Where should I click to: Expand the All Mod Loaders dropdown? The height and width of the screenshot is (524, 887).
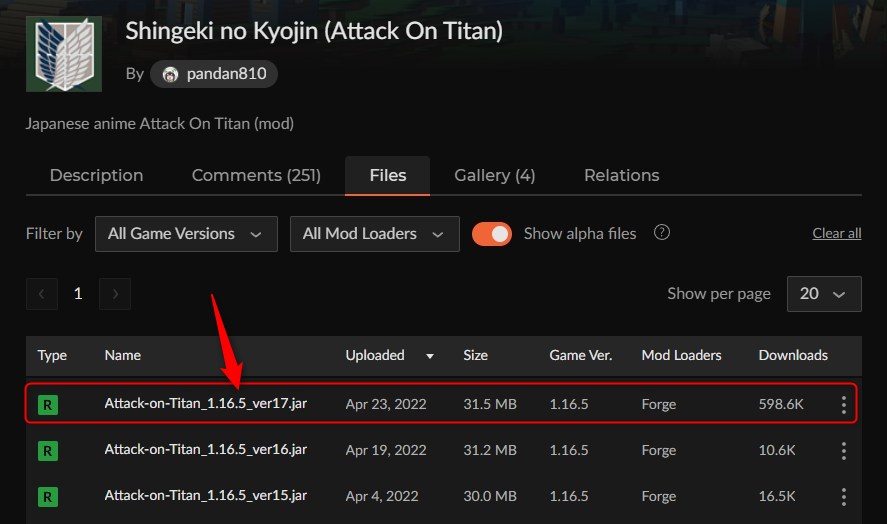pos(374,234)
